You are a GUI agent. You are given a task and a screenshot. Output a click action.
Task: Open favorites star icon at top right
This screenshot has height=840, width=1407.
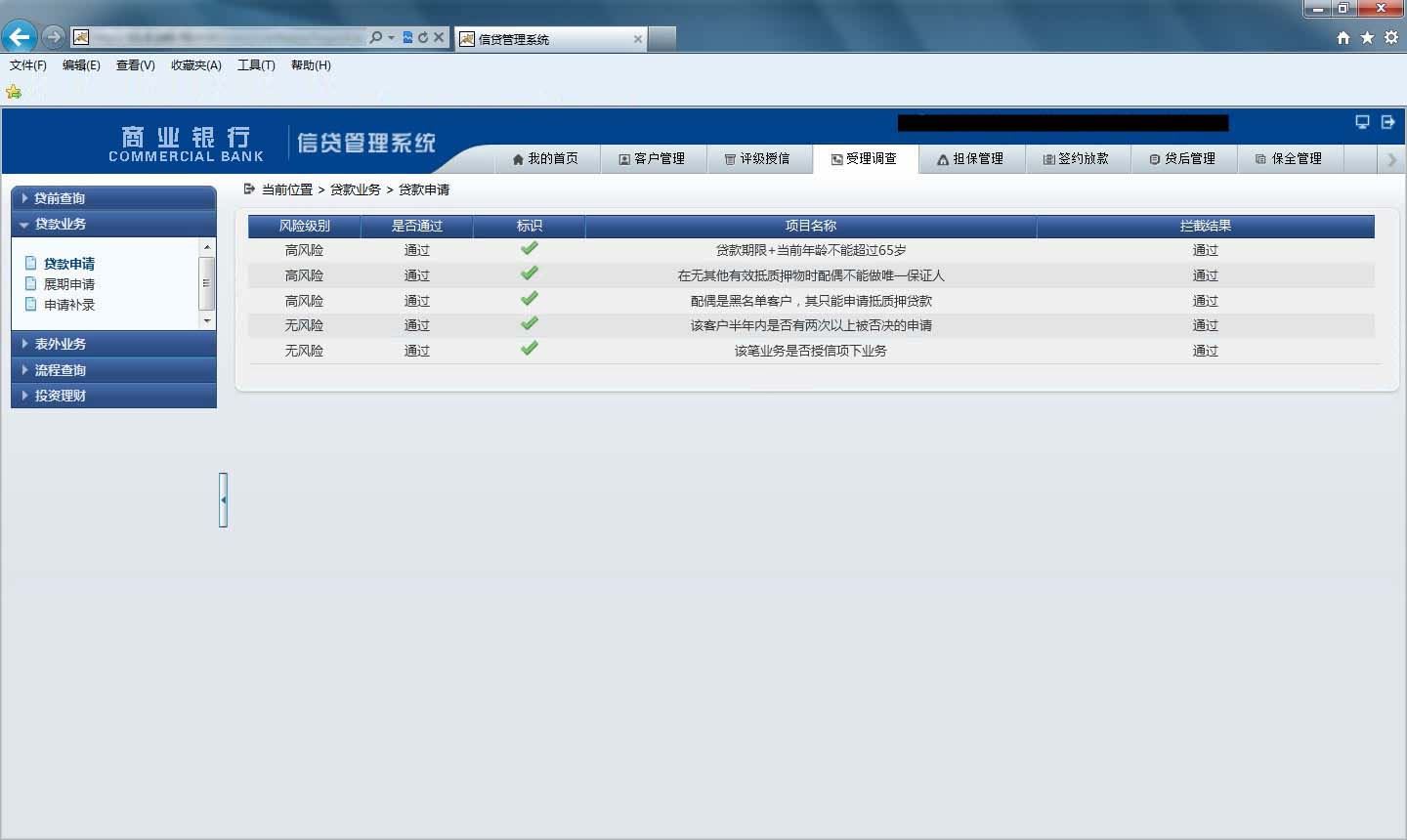click(x=1367, y=37)
